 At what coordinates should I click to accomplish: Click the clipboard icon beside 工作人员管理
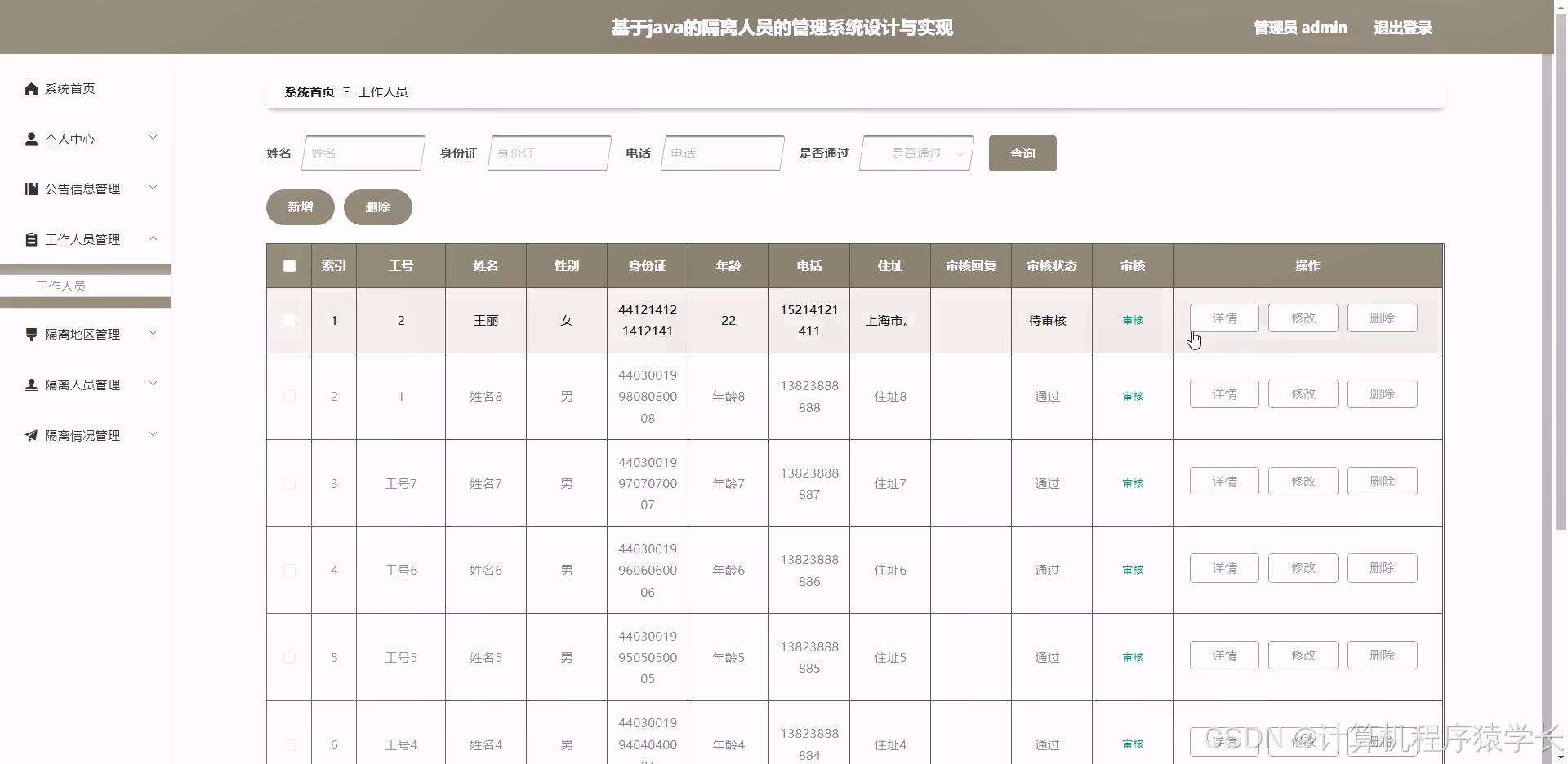click(x=31, y=239)
